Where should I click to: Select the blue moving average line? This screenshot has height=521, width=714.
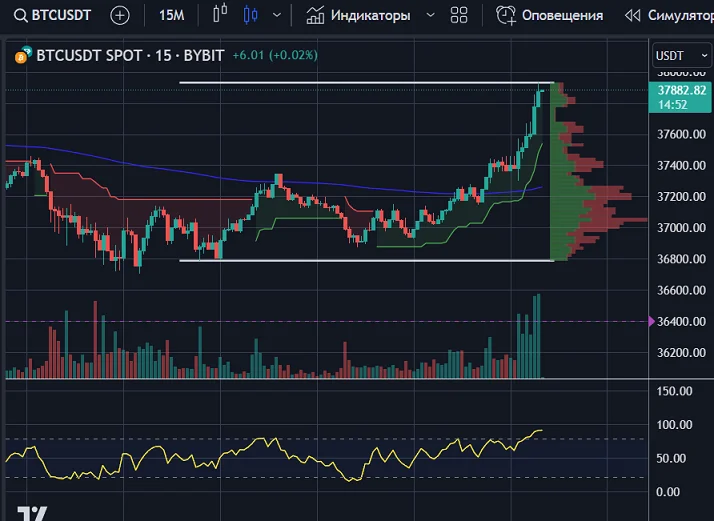tap(273, 181)
